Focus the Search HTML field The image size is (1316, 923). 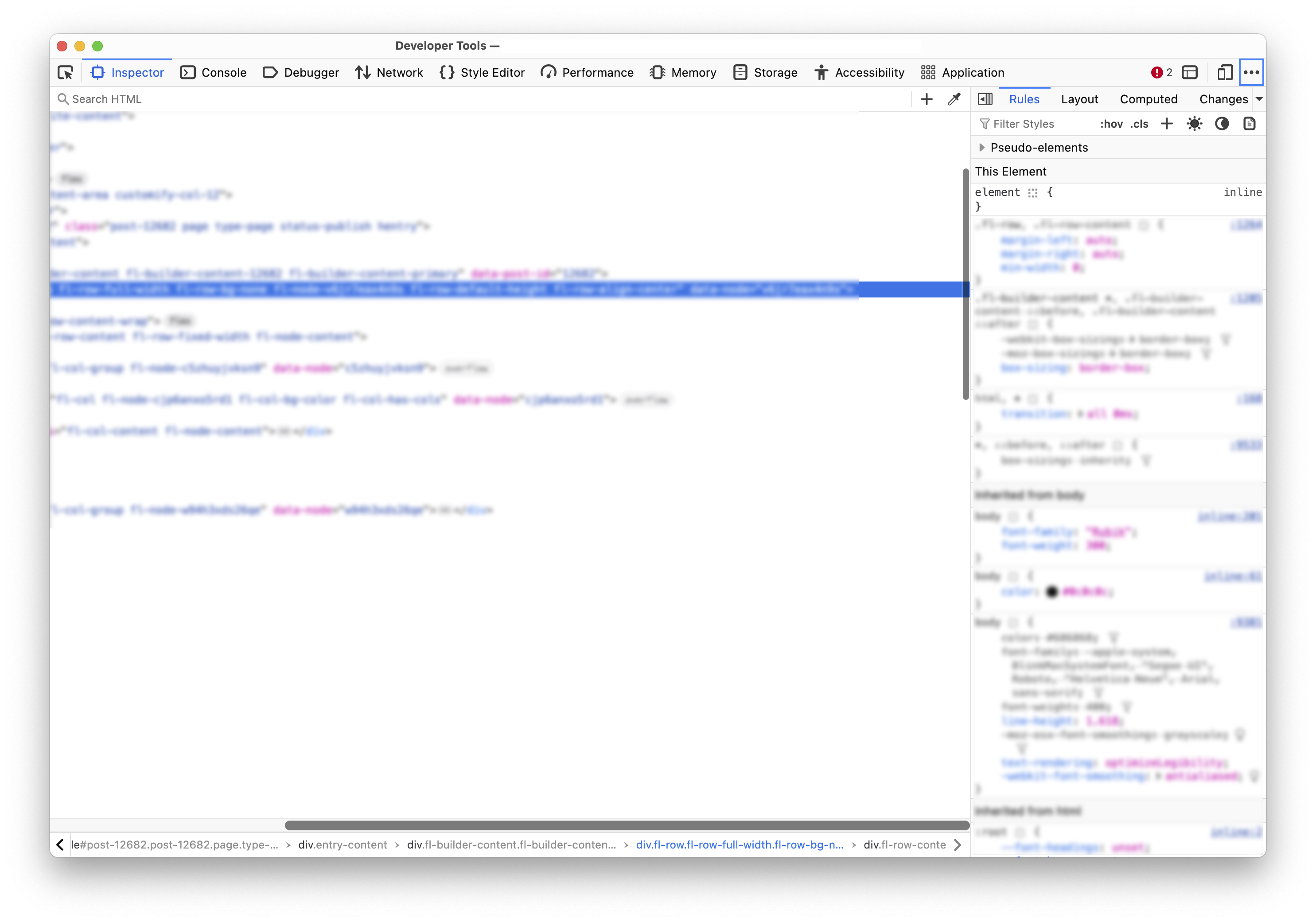point(482,99)
